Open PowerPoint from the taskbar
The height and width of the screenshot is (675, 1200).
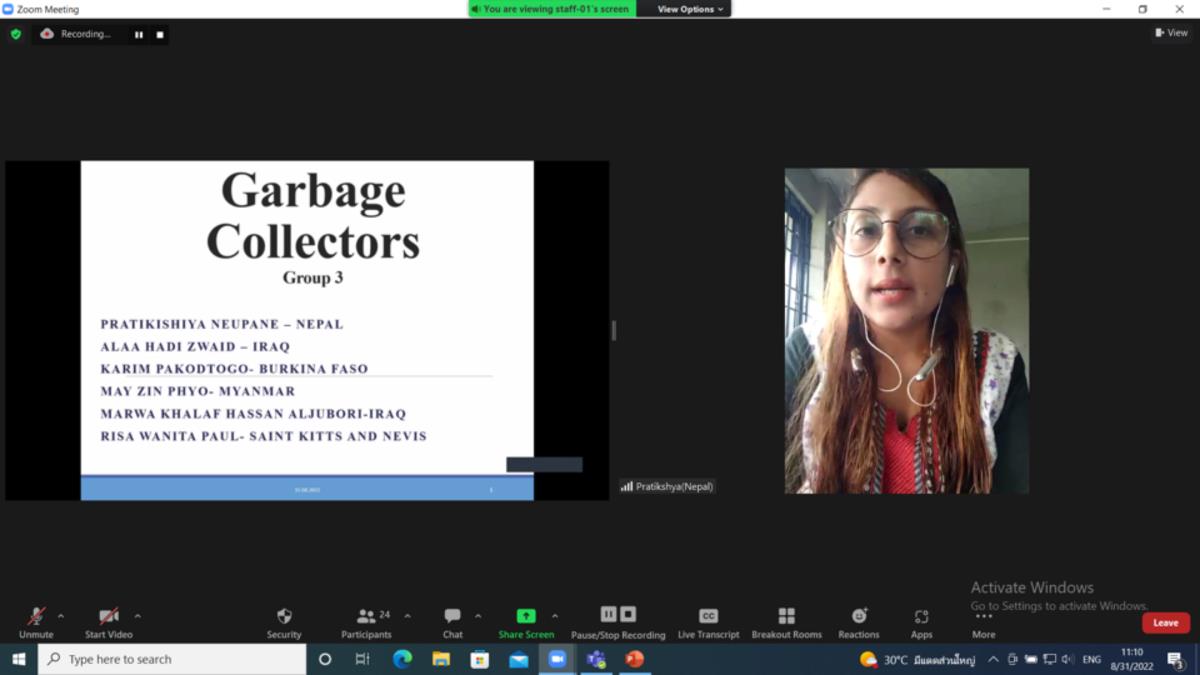pos(634,659)
